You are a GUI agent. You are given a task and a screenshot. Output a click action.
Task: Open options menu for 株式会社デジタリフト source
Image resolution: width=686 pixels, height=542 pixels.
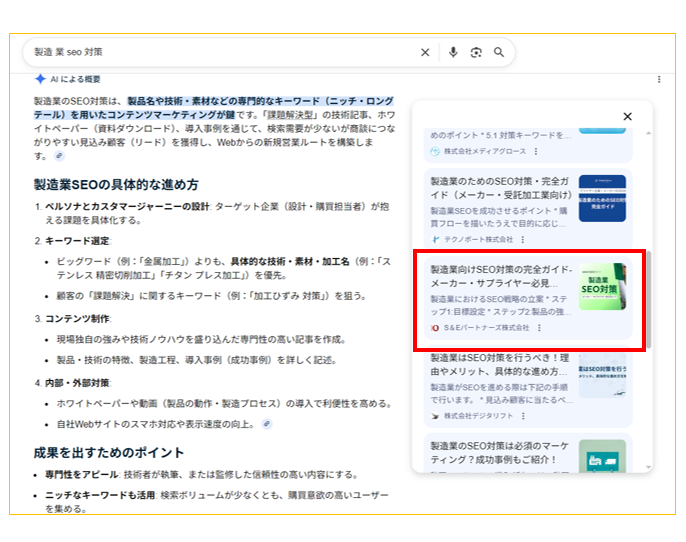click(523, 416)
